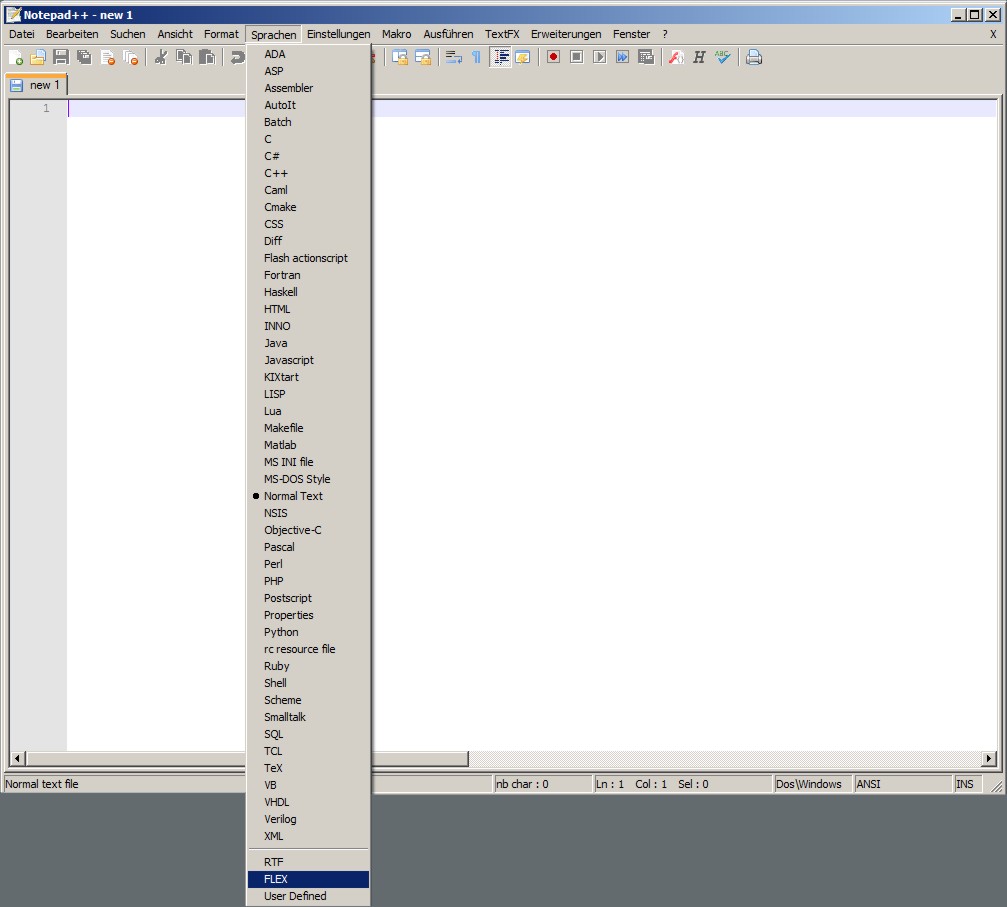The height and width of the screenshot is (907, 1007).
Task: Open the Einstellungen menu
Action: pyautogui.click(x=338, y=34)
